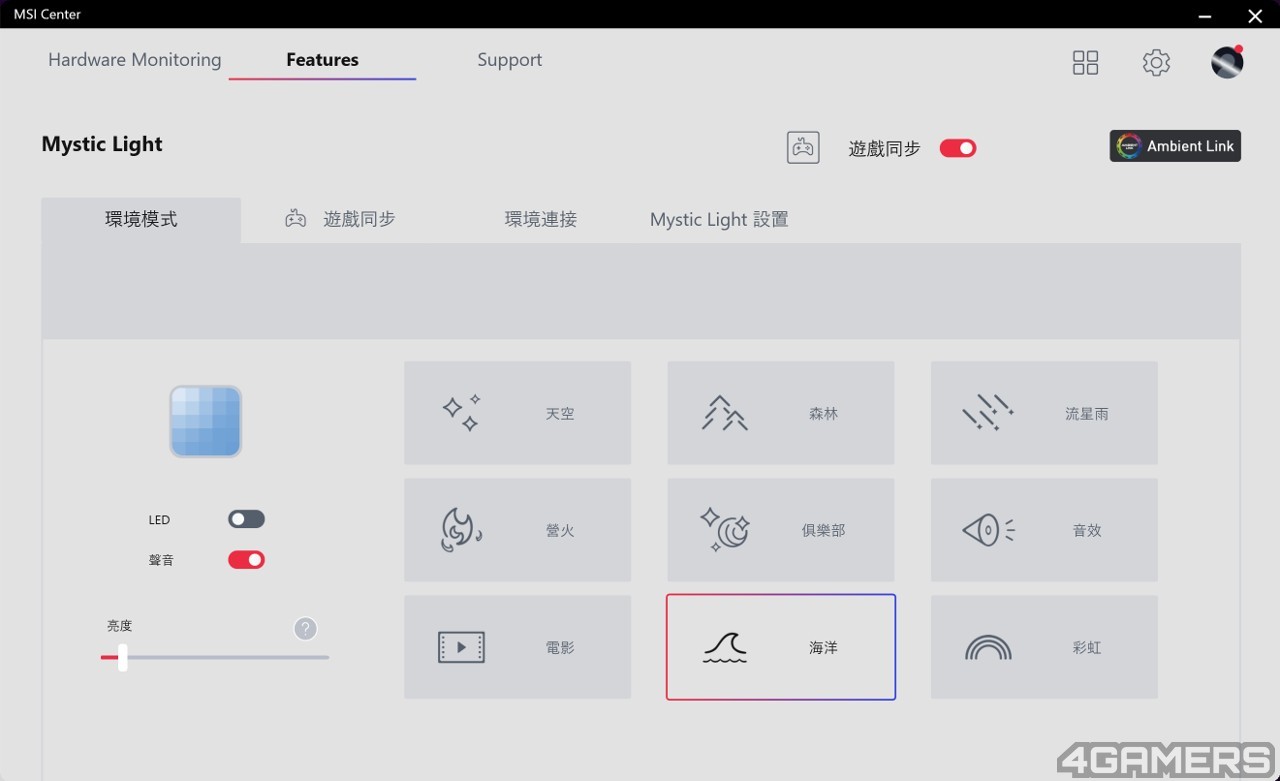Click the wave icon of 海洋
This screenshot has height=781, width=1280.
(x=725, y=648)
